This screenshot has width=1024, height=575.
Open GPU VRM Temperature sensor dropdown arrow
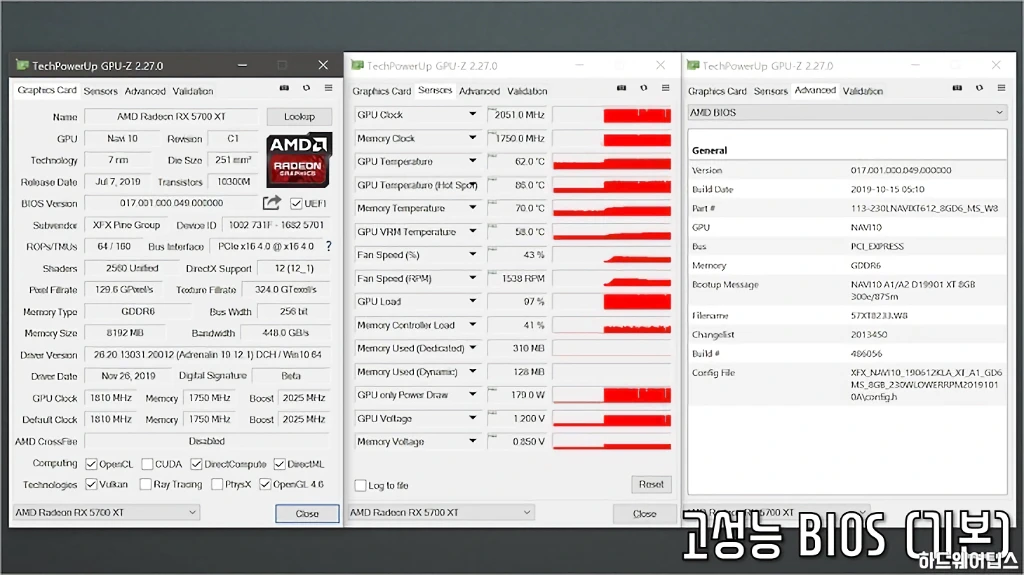click(472, 231)
